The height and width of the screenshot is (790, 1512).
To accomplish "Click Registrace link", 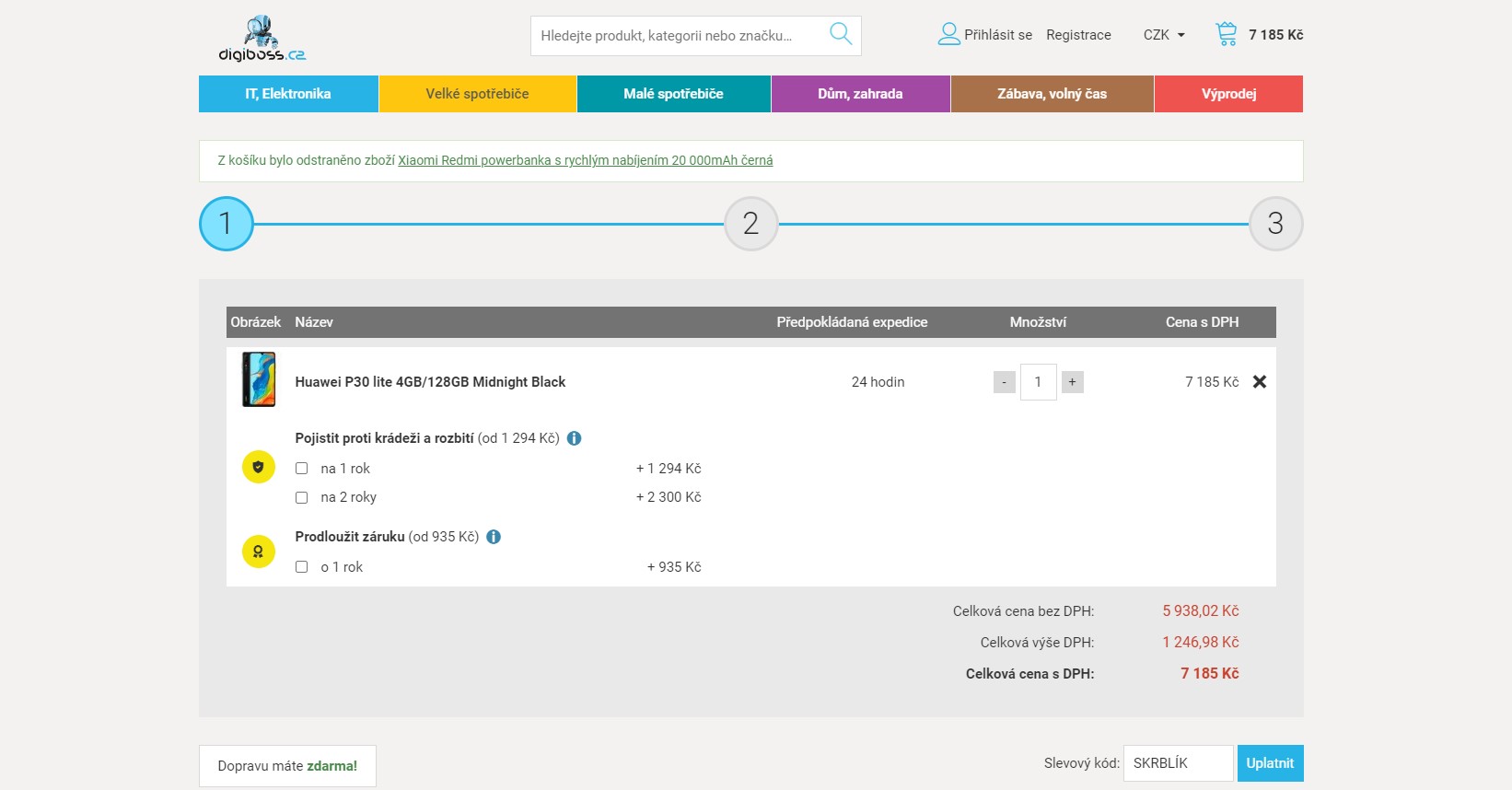I will click(1078, 35).
